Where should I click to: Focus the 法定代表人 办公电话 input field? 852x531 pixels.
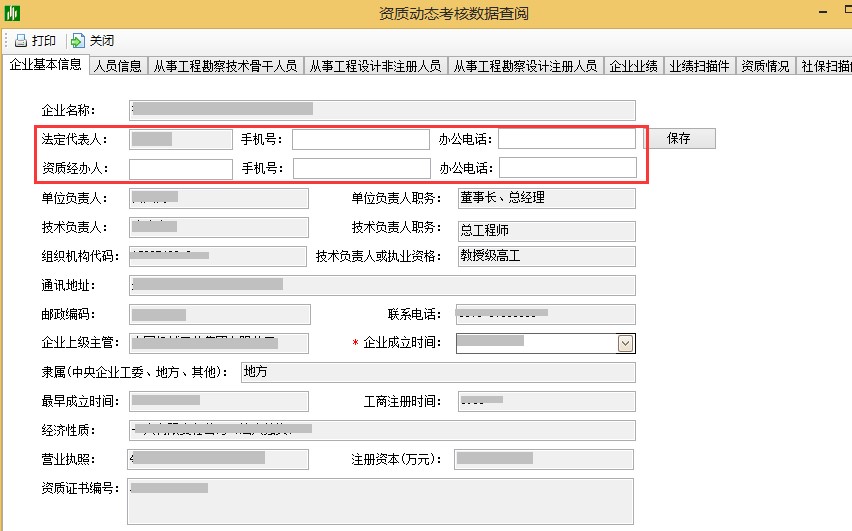coord(566,139)
